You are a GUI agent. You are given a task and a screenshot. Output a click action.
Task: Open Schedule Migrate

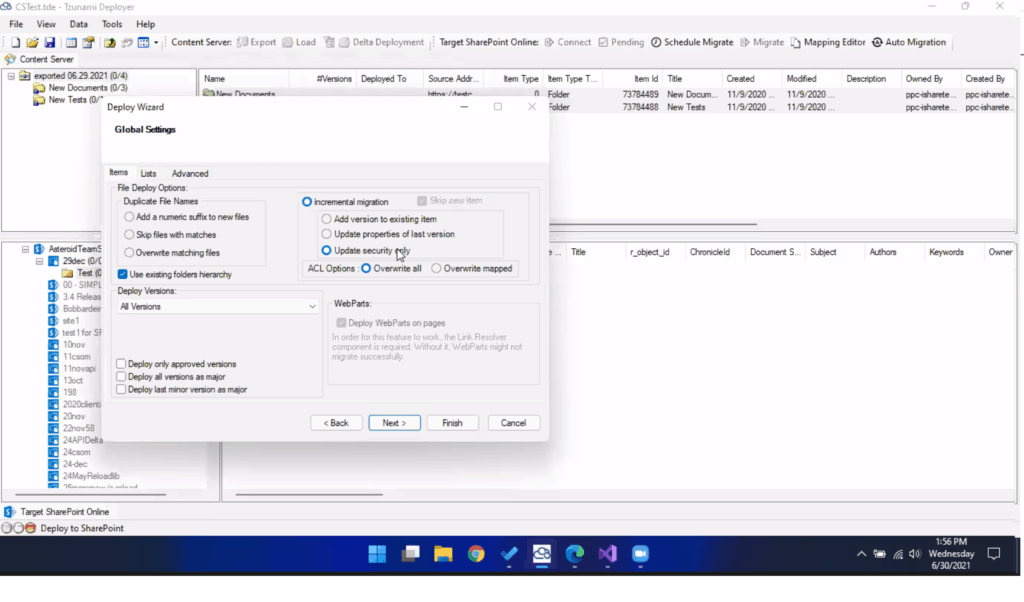tap(692, 42)
